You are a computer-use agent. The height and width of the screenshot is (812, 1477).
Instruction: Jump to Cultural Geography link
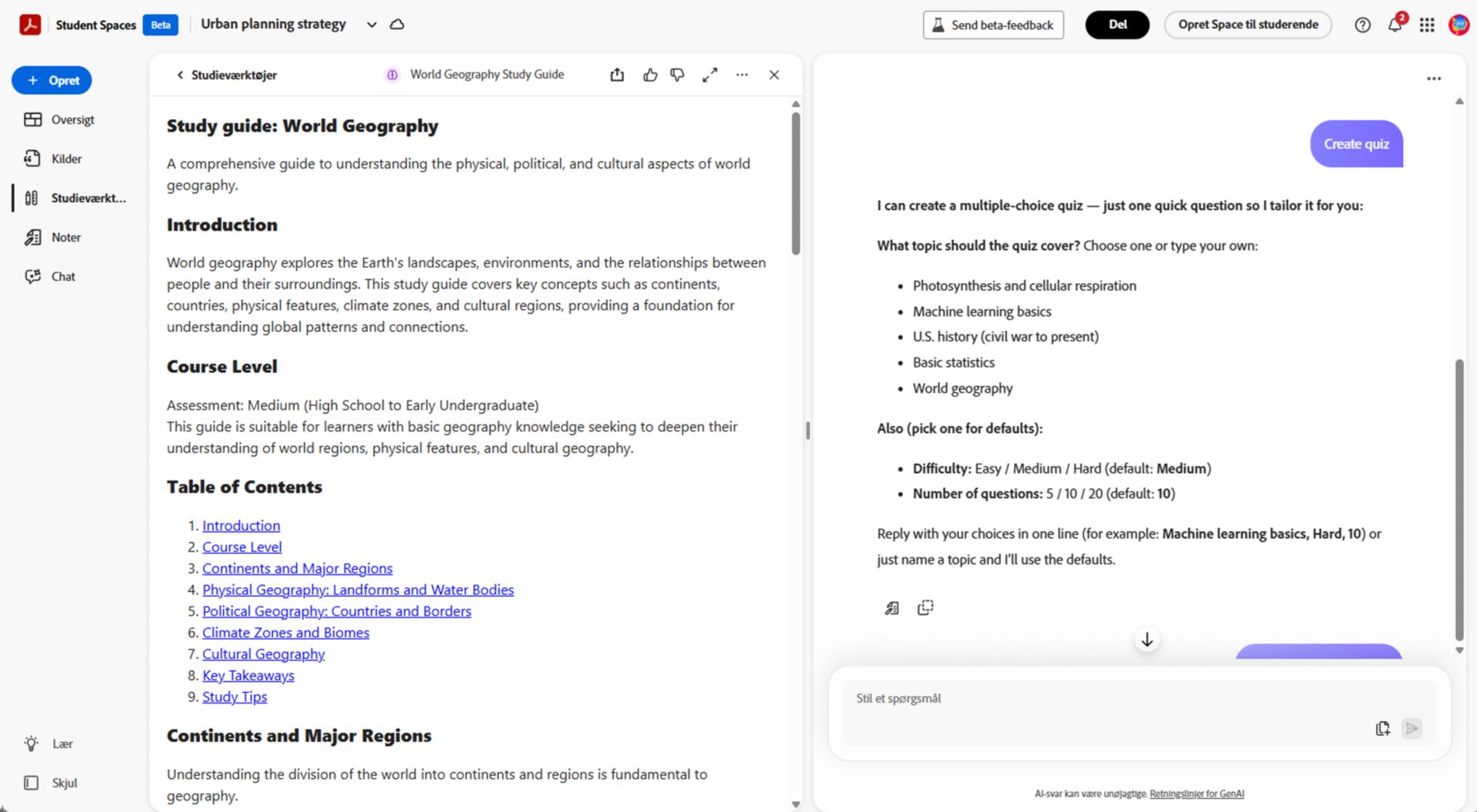(263, 654)
